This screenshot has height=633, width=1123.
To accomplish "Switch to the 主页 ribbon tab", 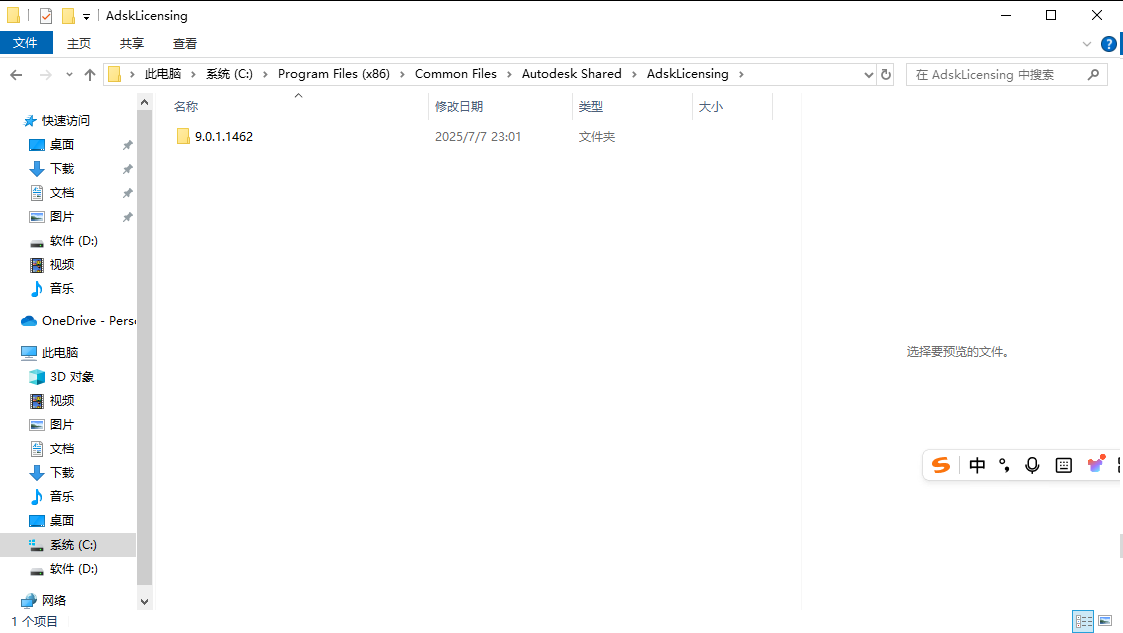I will click(x=79, y=44).
